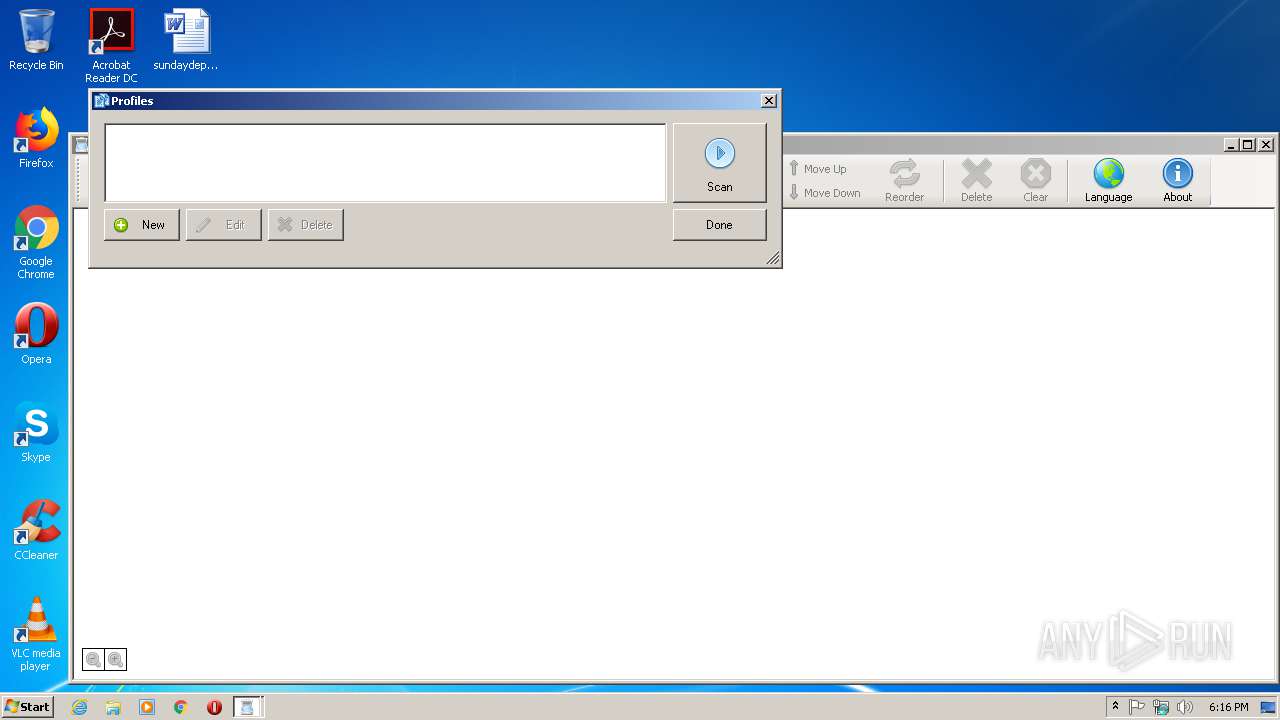Select the sundaydep Word document icon

(186, 40)
